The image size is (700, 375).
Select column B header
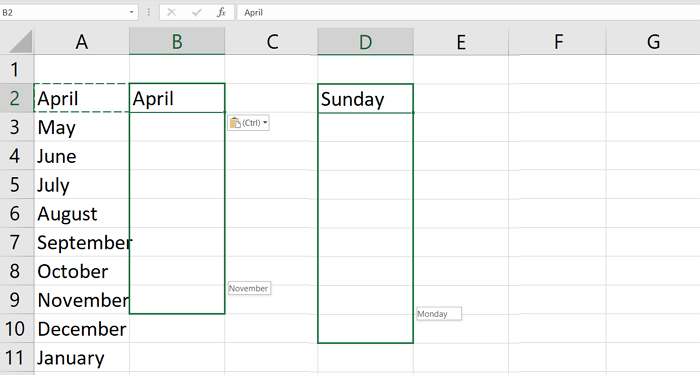pyautogui.click(x=177, y=42)
